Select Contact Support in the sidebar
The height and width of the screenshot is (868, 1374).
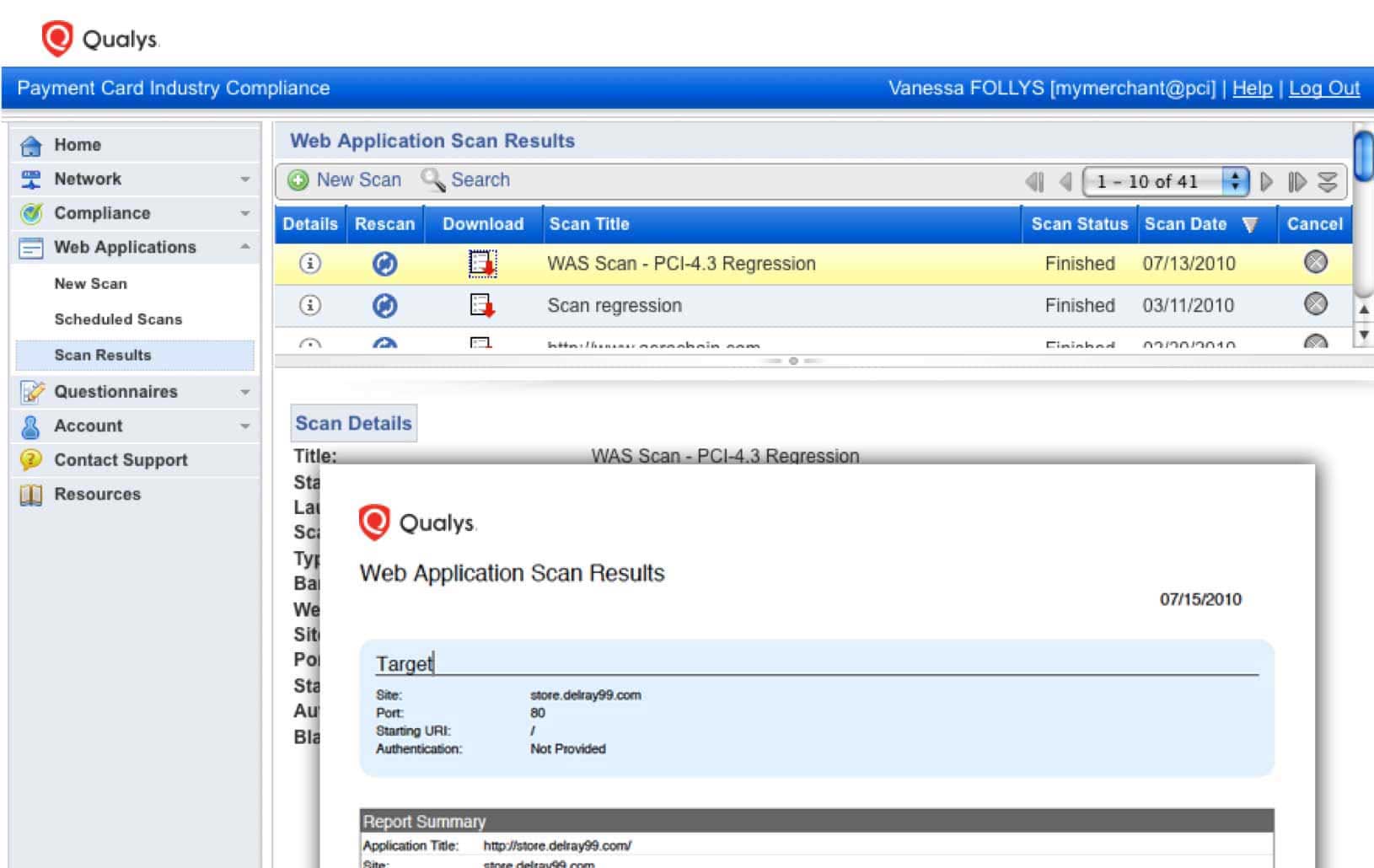121,460
